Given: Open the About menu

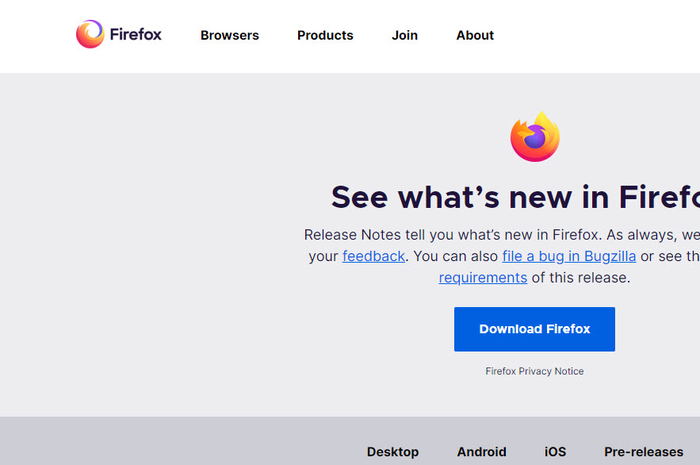Looking at the screenshot, I should pyautogui.click(x=475, y=35).
